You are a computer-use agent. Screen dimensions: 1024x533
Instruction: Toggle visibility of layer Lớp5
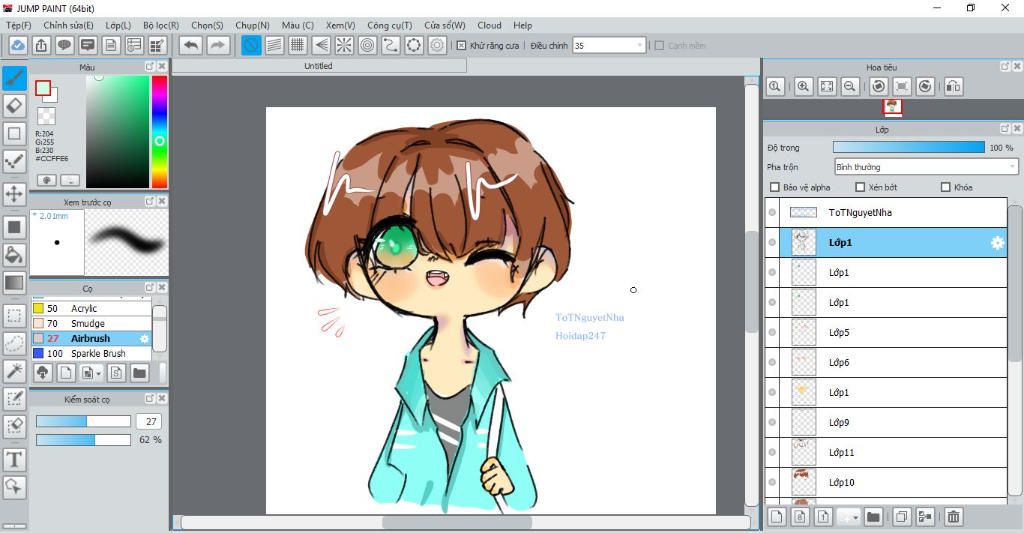pyautogui.click(x=773, y=332)
